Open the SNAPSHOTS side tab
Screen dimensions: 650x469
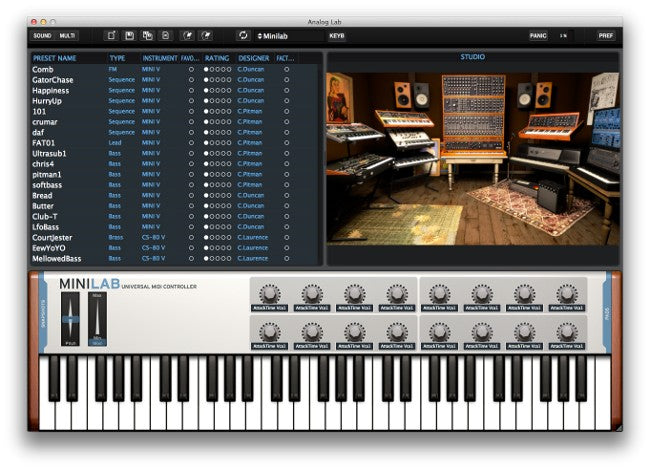click(44, 313)
